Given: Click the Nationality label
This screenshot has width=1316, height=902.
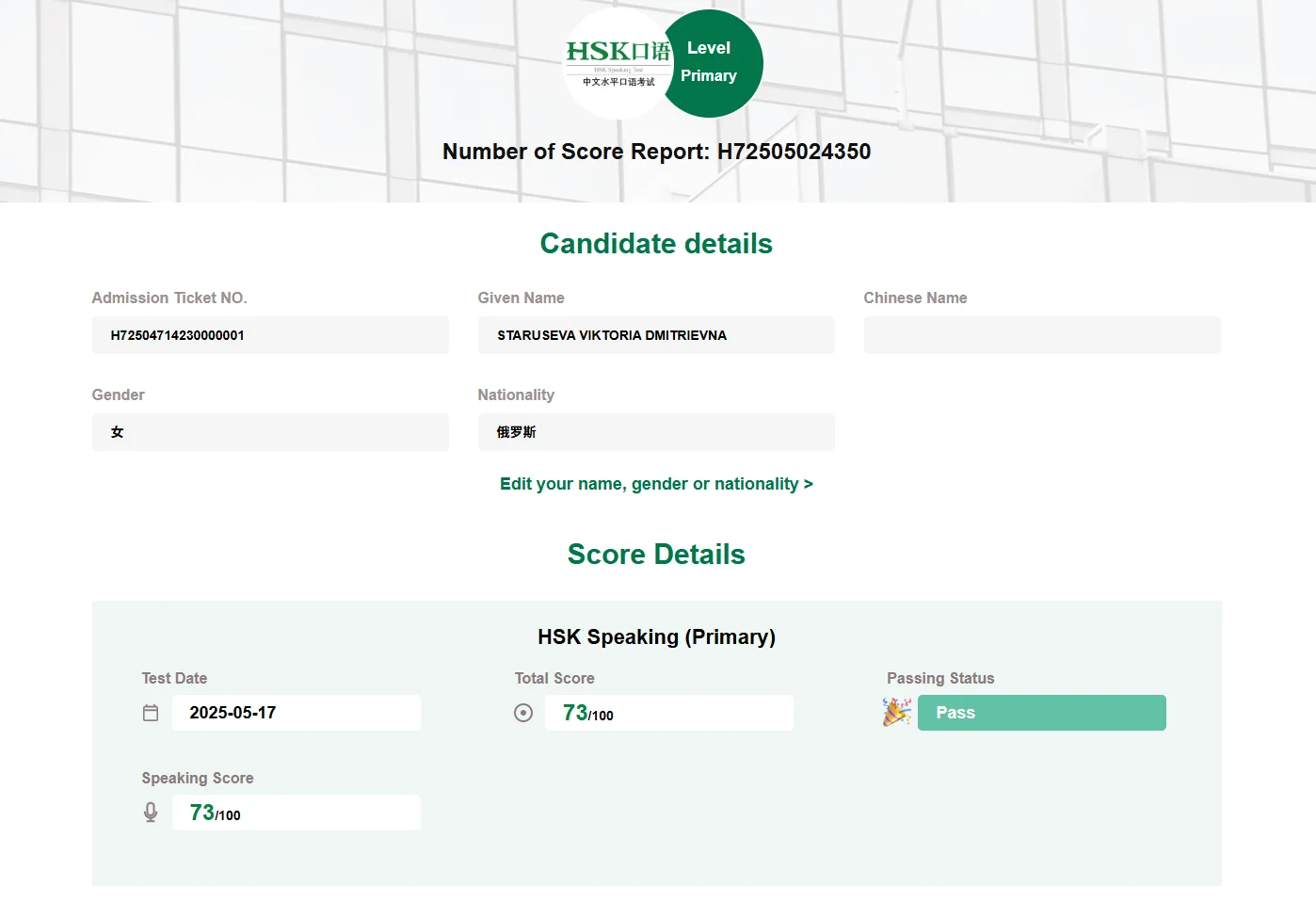Looking at the screenshot, I should [x=516, y=395].
